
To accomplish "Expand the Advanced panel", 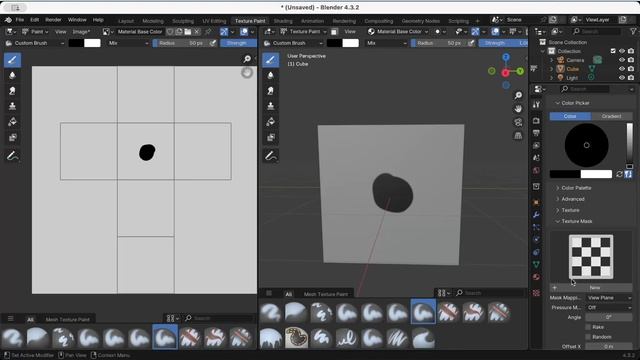I will click(573, 199).
